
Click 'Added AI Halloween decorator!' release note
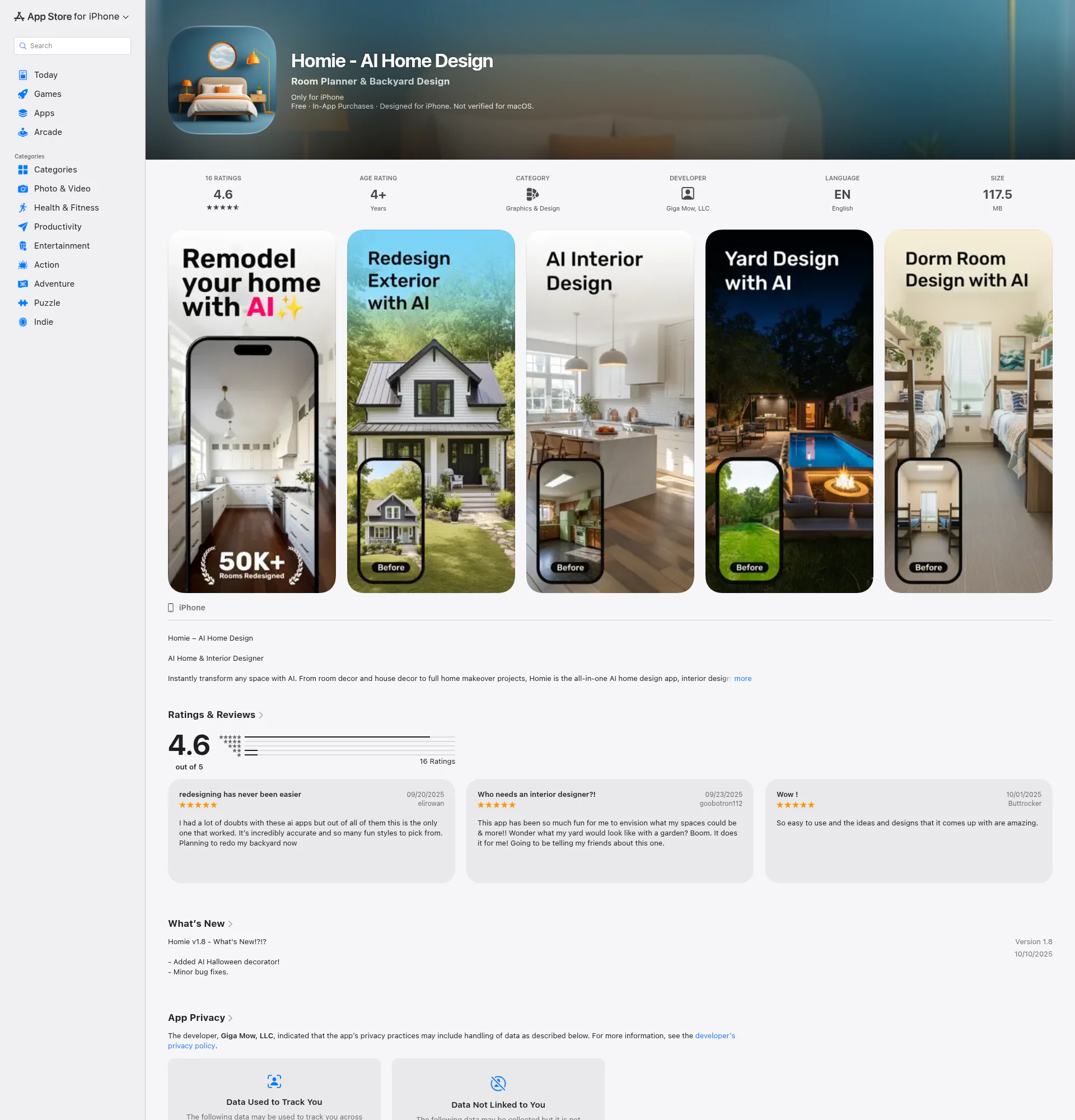click(x=224, y=962)
